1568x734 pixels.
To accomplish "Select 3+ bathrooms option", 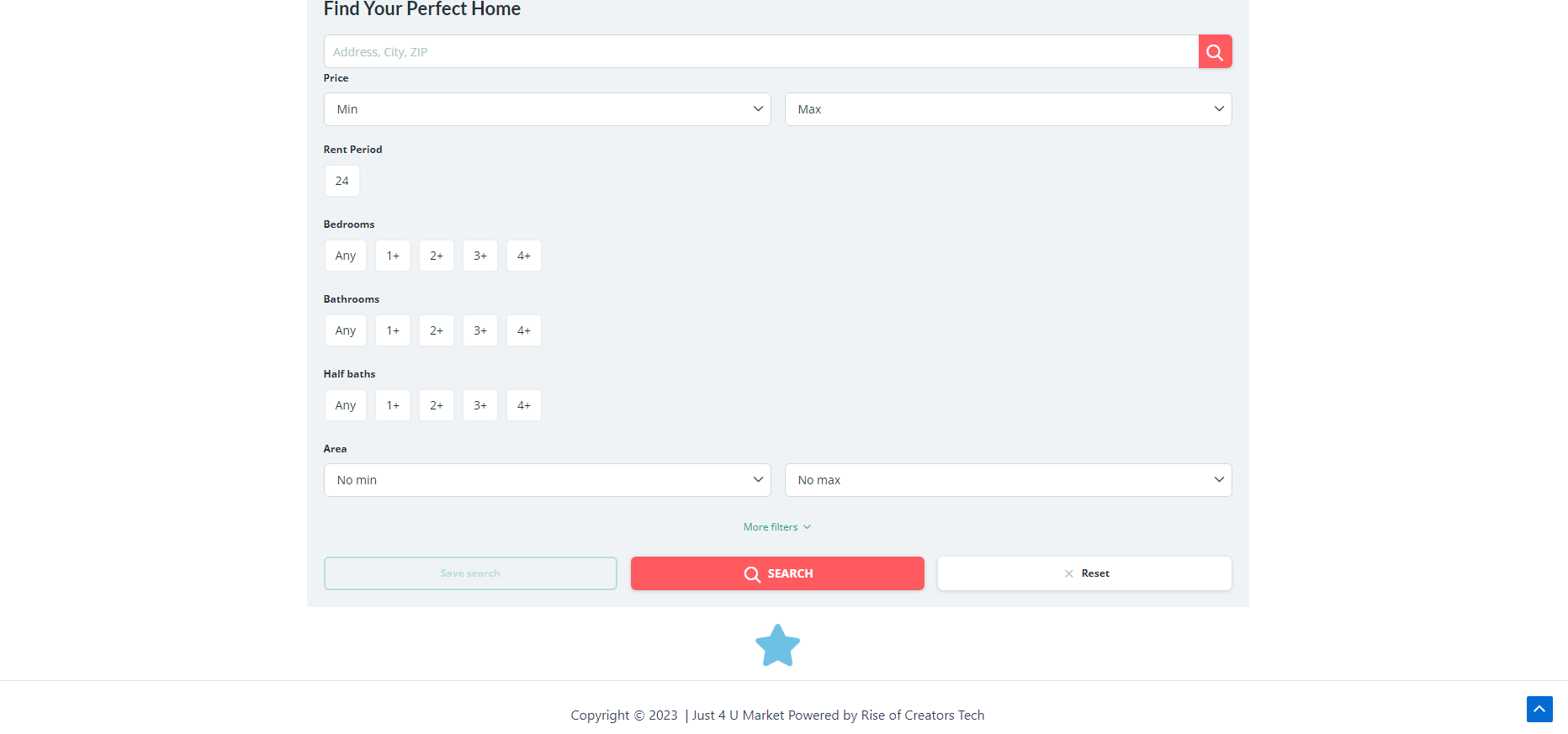I will (x=479, y=330).
